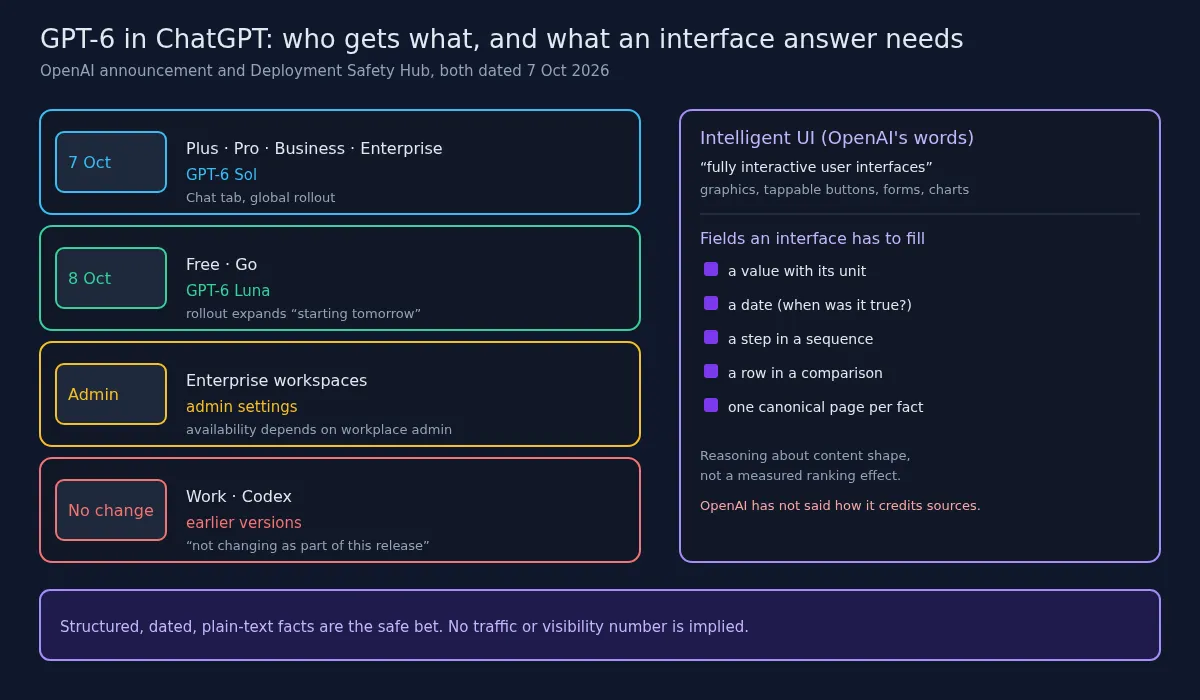Image resolution: width=1200 pixels, height=700 pixels.
Task: Select the 'earlier versions' label
Action: pos(243,522)
